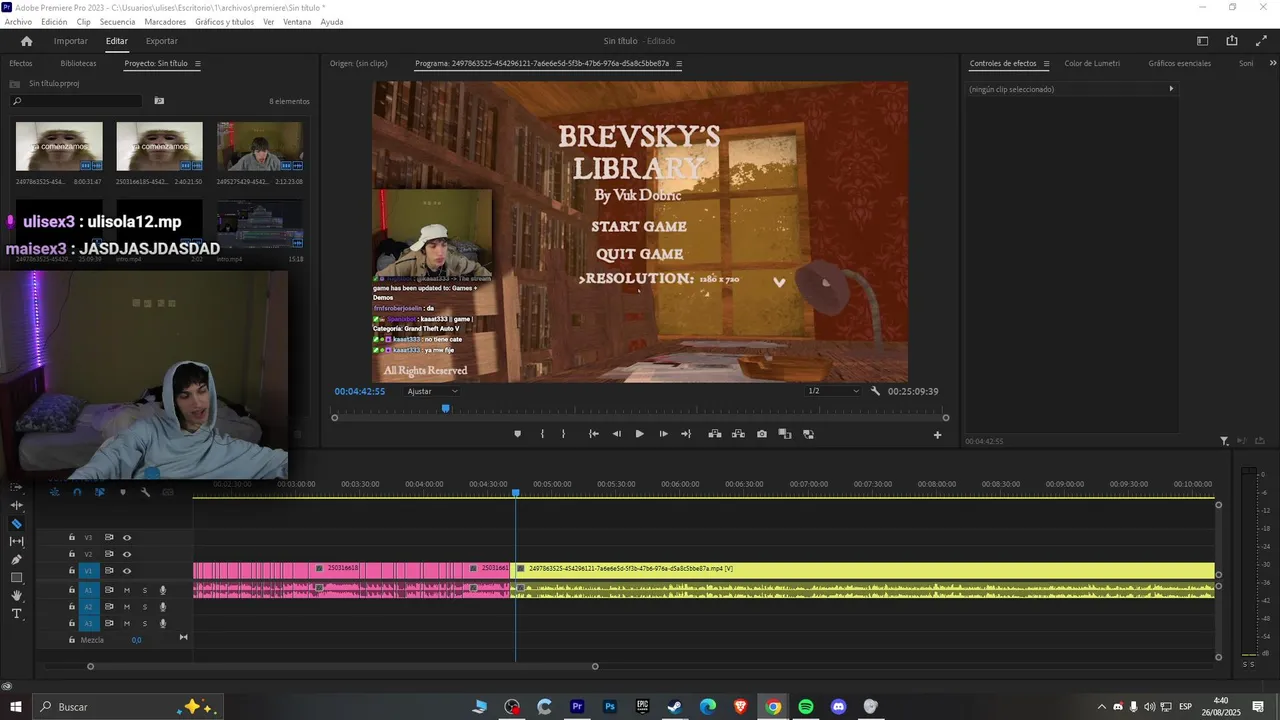Select the yellow 2497863525 clip on V1
The width and height of the screenshot is (1280, 720).
[865, 569]
